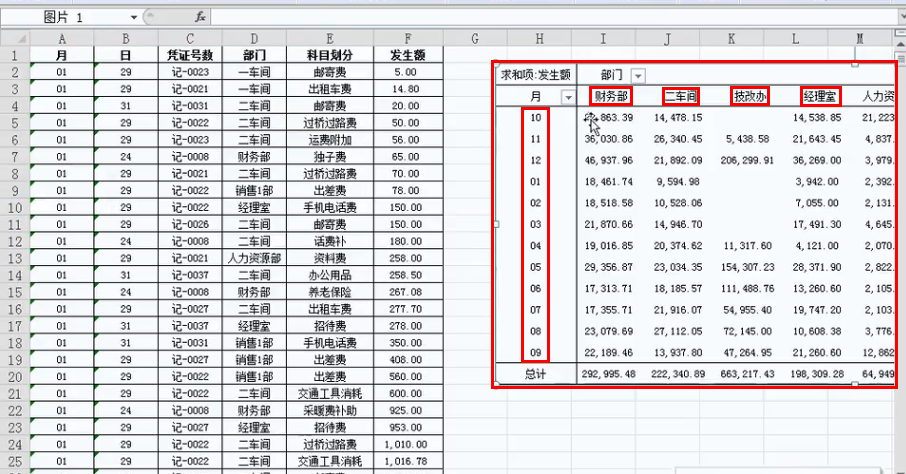Viewport: 906px width, 474px height.
Task: Open the 月 filter dropdown in pivot table
Action: coord(569,97)
